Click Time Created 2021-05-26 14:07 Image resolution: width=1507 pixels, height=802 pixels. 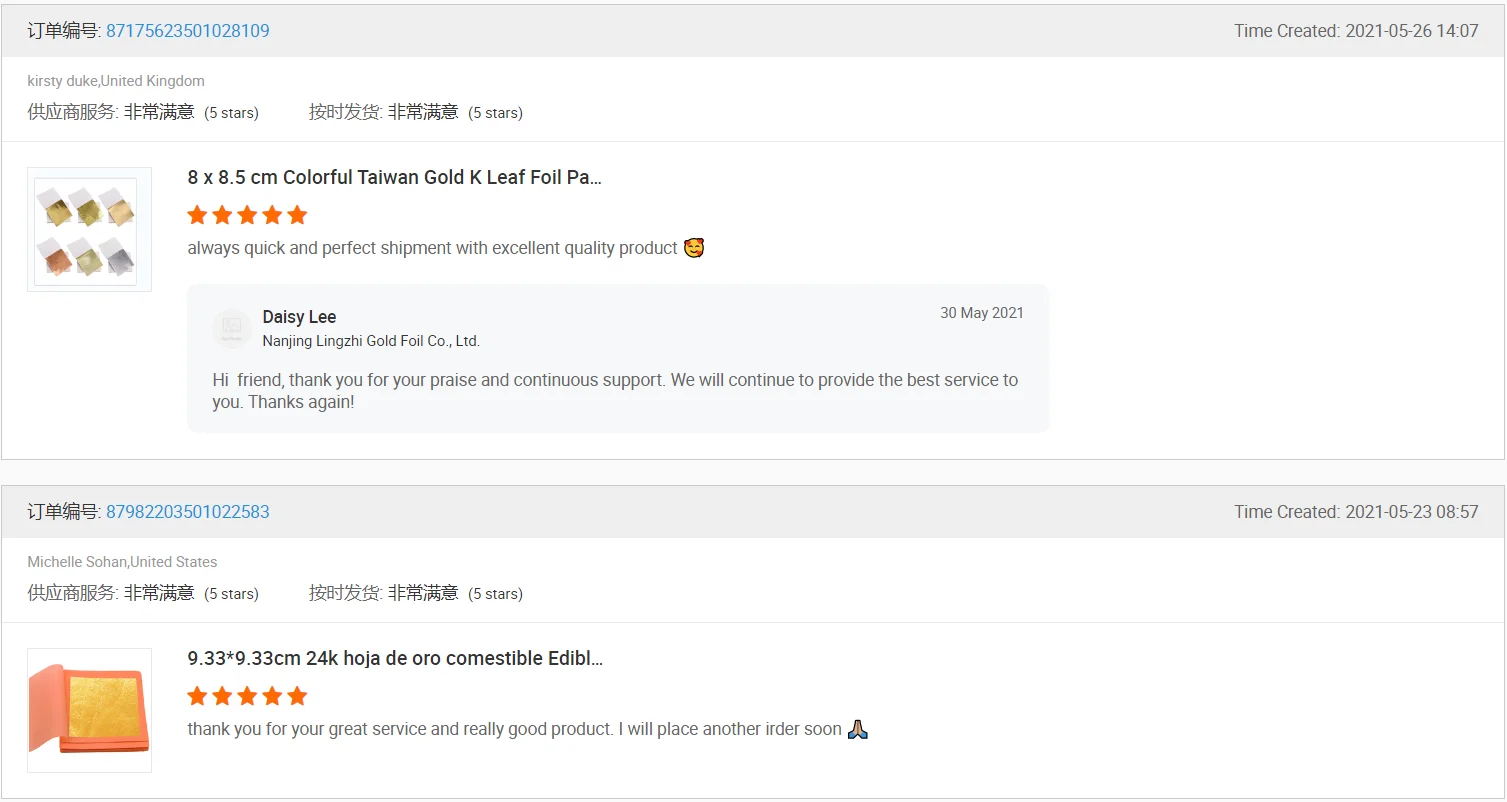pyautogui.click(x=1355, y=31)
